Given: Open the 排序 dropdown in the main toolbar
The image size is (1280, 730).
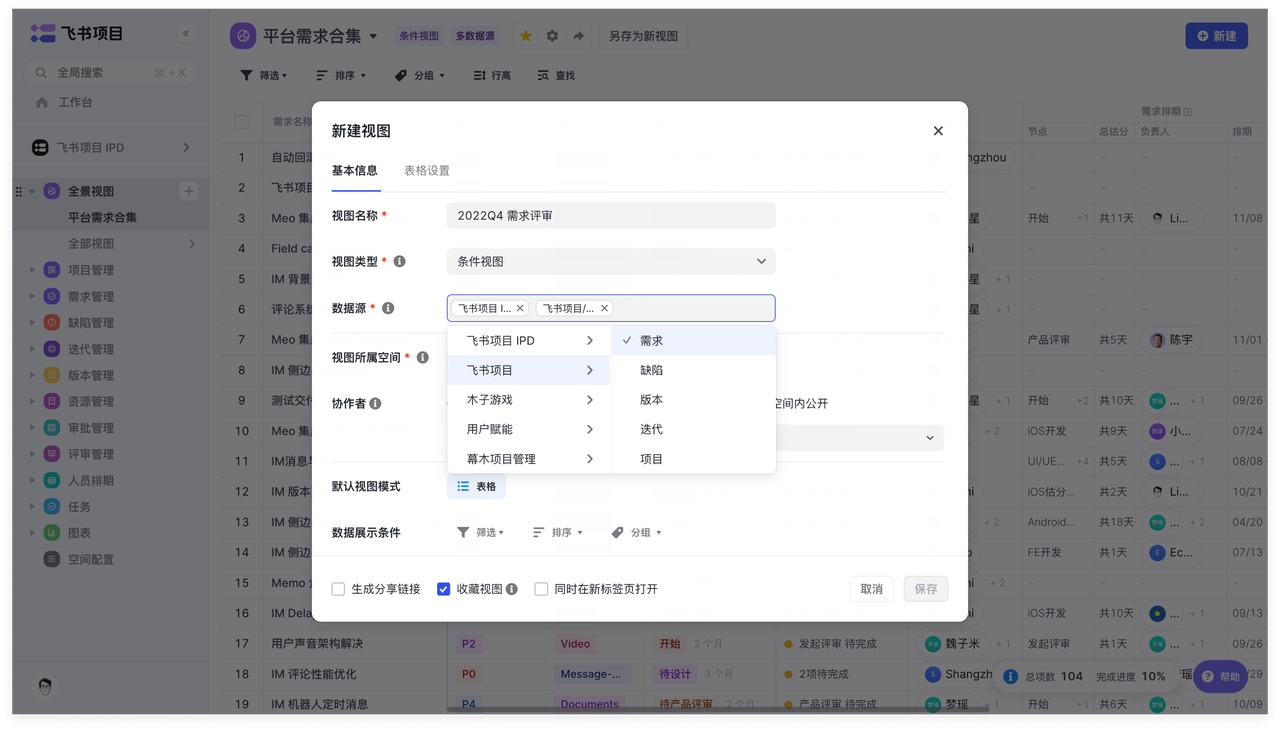Looking at the screenshot, I should point(341,76).
